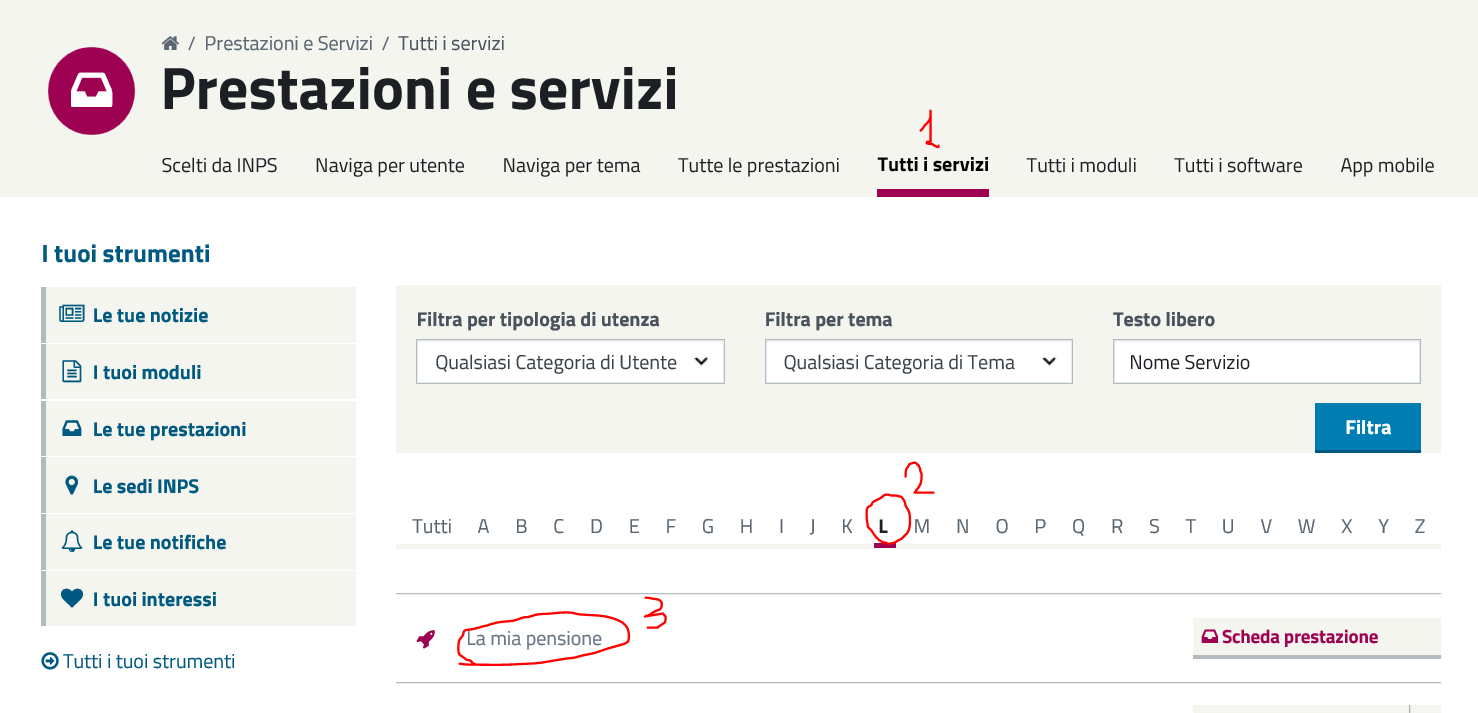Image resolution: width=1478 pixels, height=713 pixels.
Task: Click the document icon beside I tuoi moduli
Action: pyautogui.click(x=72, y=372)
